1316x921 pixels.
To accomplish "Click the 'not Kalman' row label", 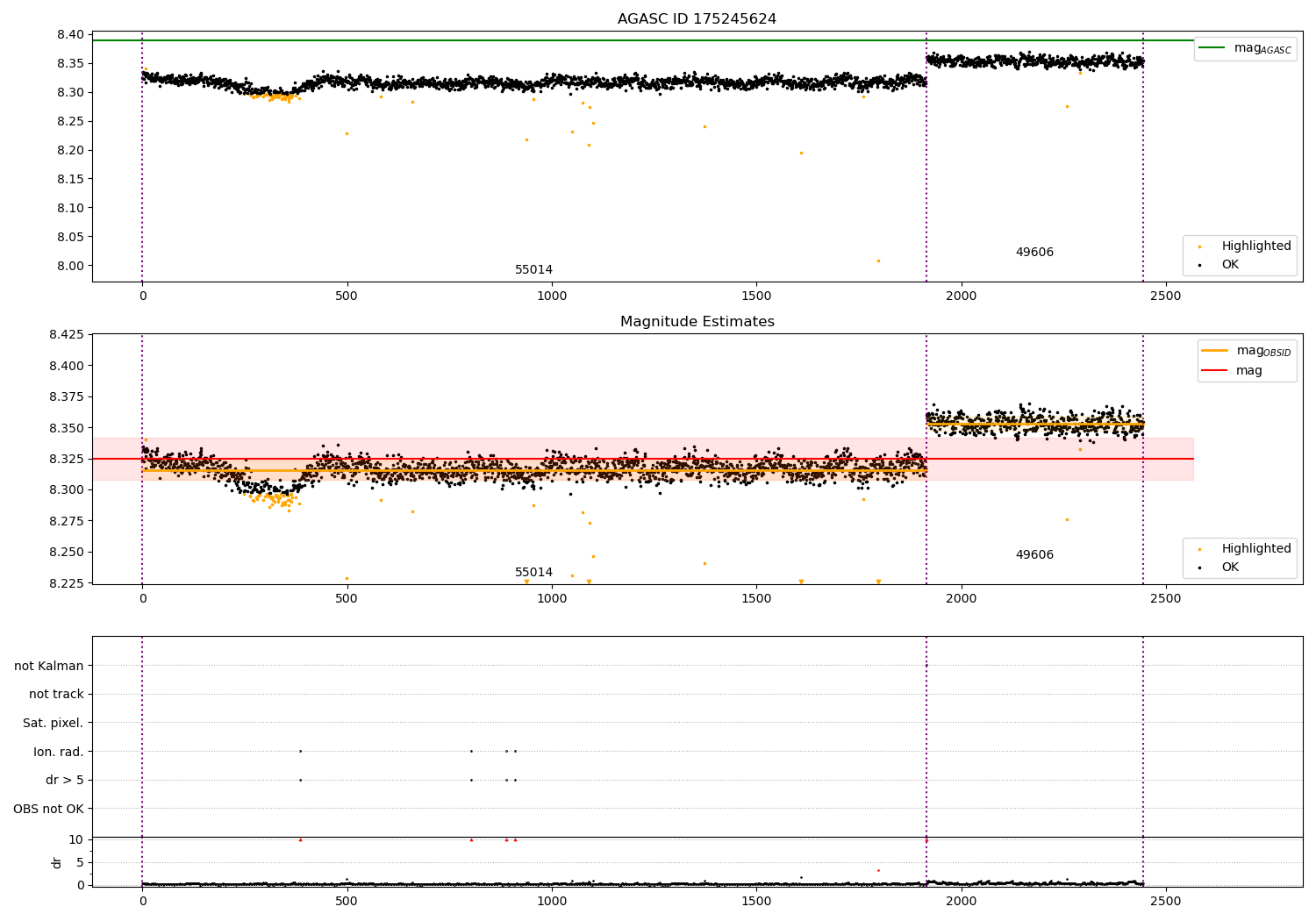I will [48, 667].
